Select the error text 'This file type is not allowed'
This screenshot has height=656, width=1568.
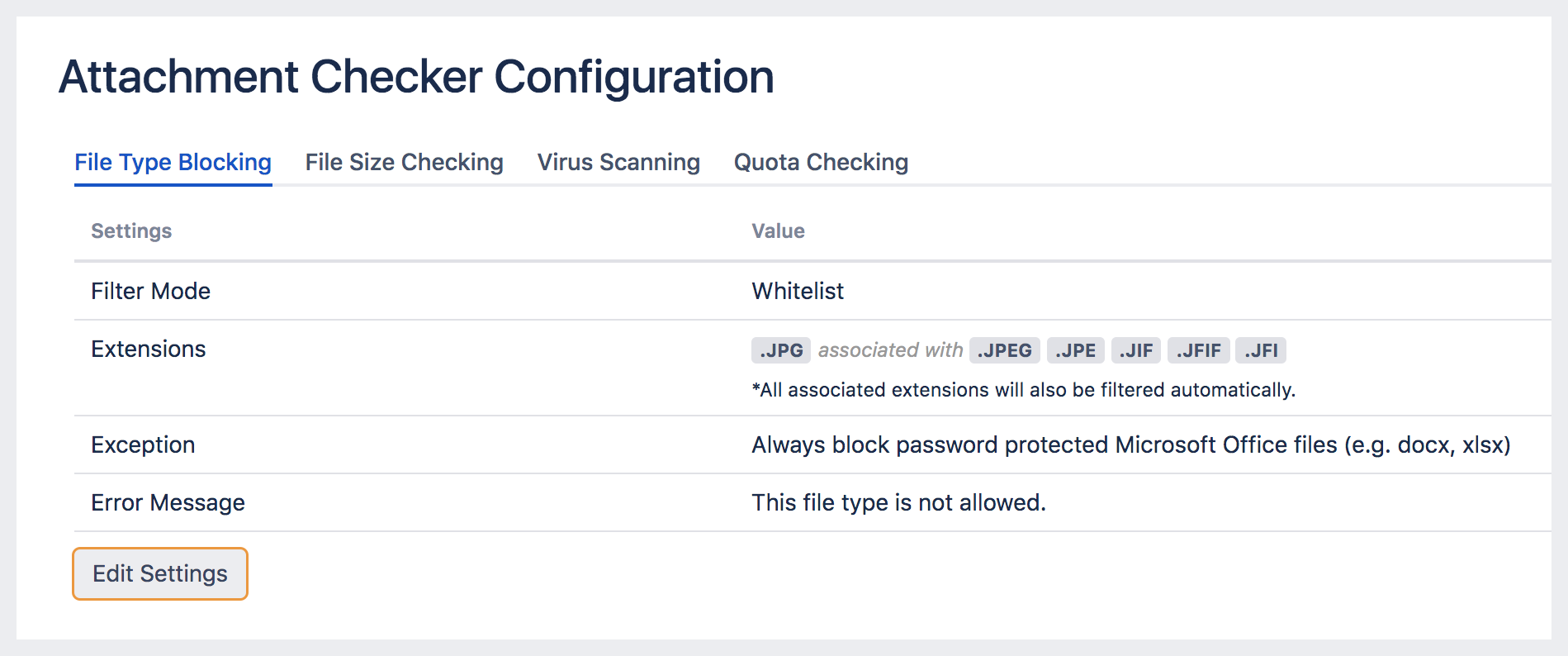(x=898, y=502)
